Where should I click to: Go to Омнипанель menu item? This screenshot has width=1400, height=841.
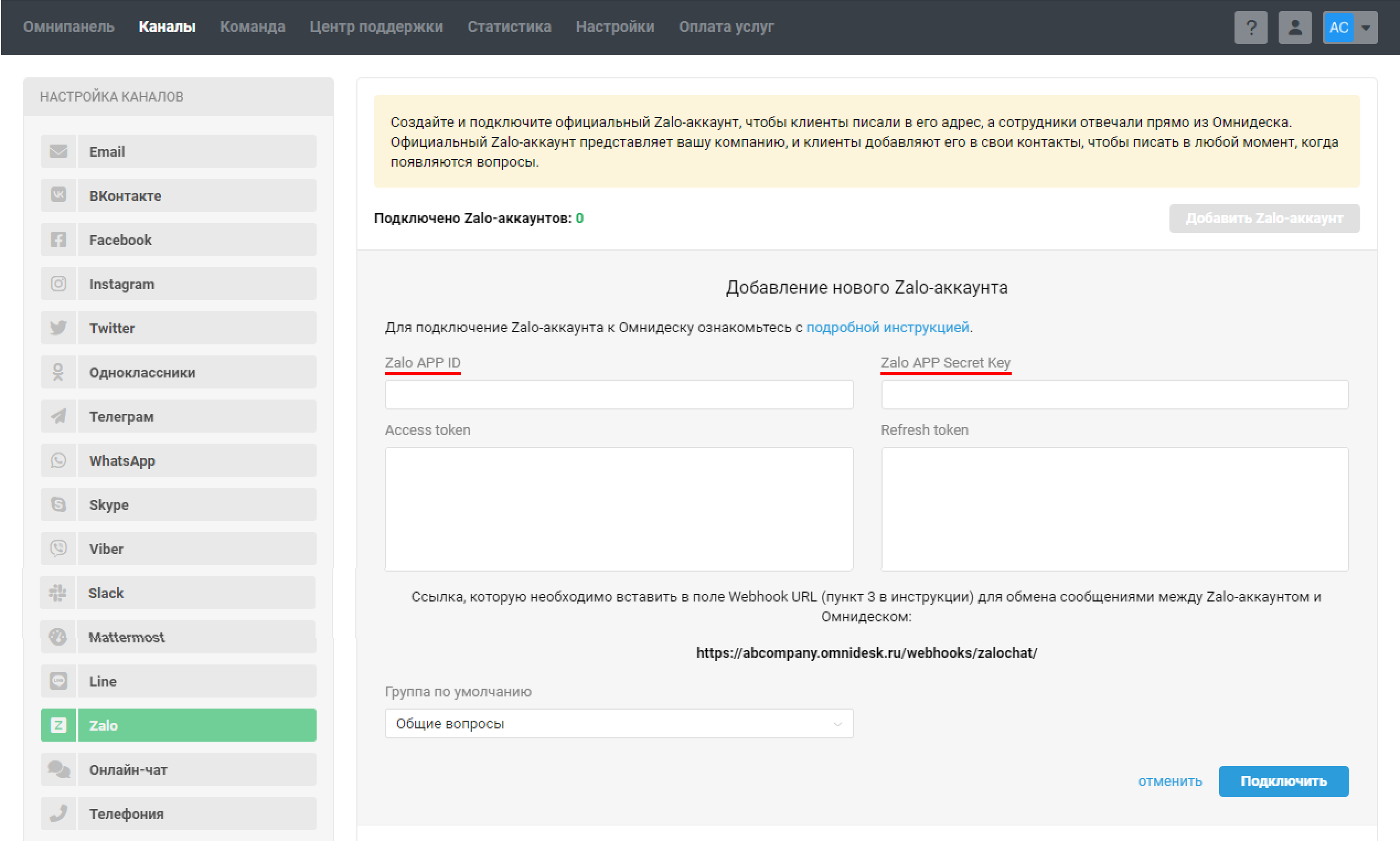click(68, 26)
